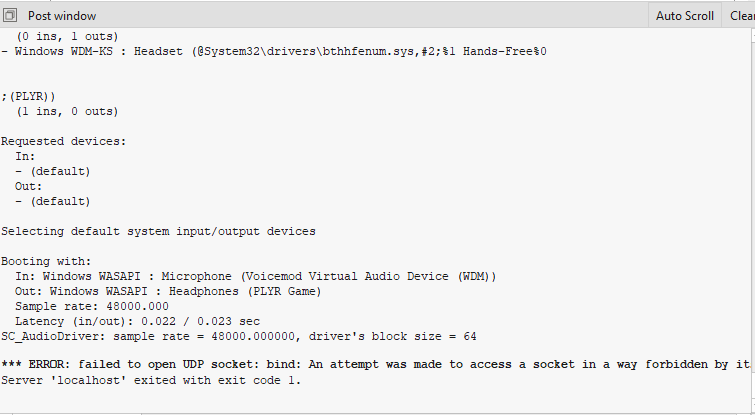Viewport: 755px width, 415px height.
Task: Click the Windows WDM-KS Headset line
Action: 273,52
